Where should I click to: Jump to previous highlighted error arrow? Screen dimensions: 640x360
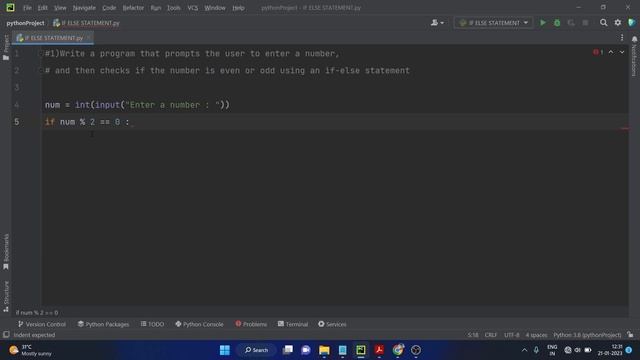click(x=611, y=52)
